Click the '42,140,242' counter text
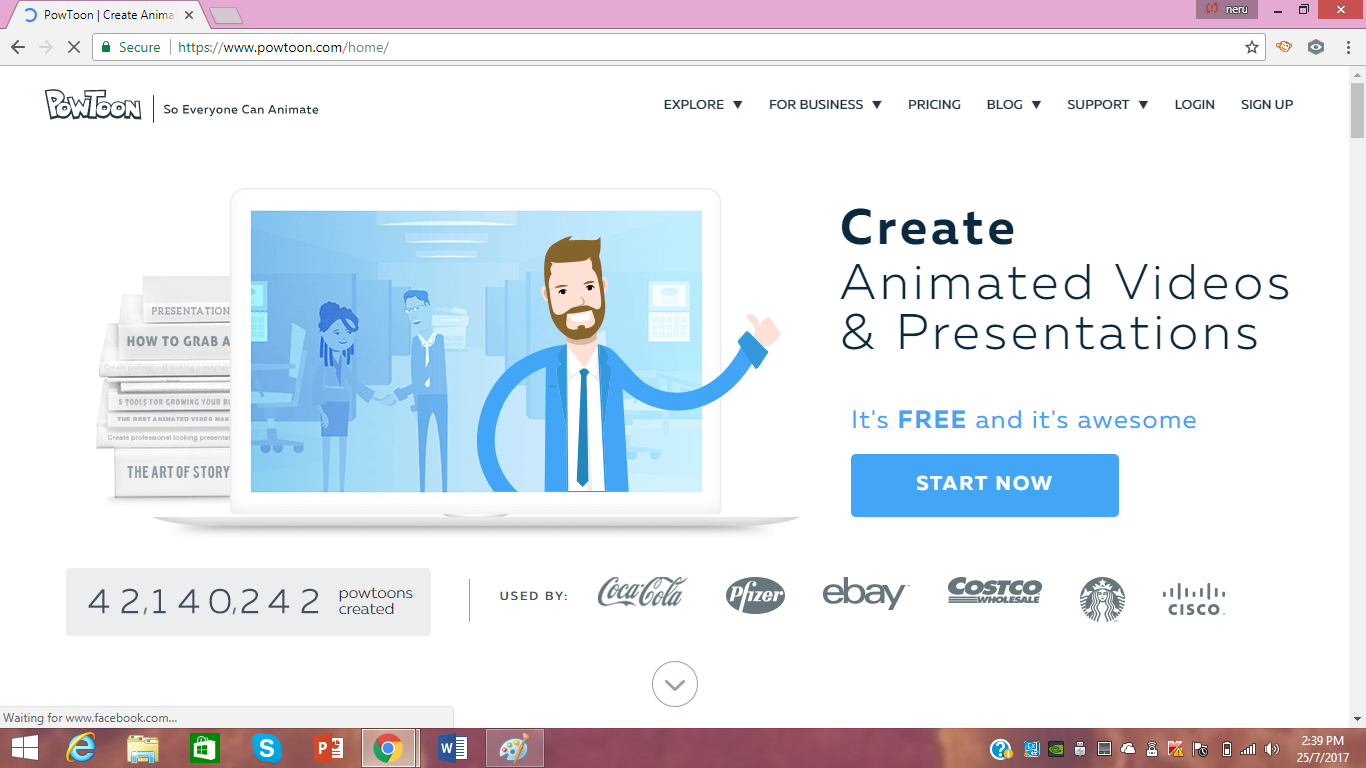This screenshot has width=1366, height=768. (204, 601)
